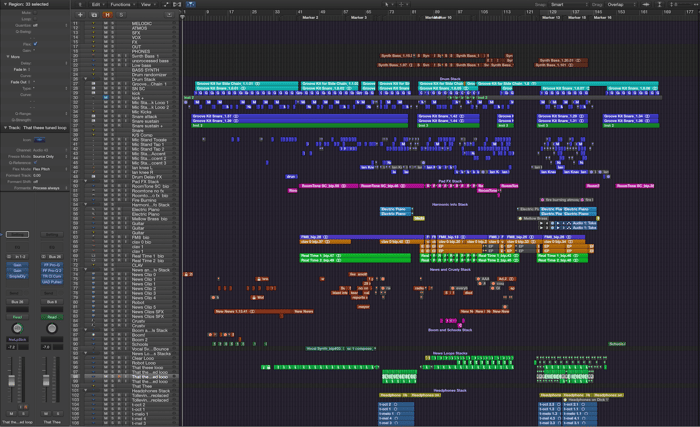This screenshot has height=427, width=700.
Task: Toggle the global Solo S button in track header
Action: pos(121,15)
